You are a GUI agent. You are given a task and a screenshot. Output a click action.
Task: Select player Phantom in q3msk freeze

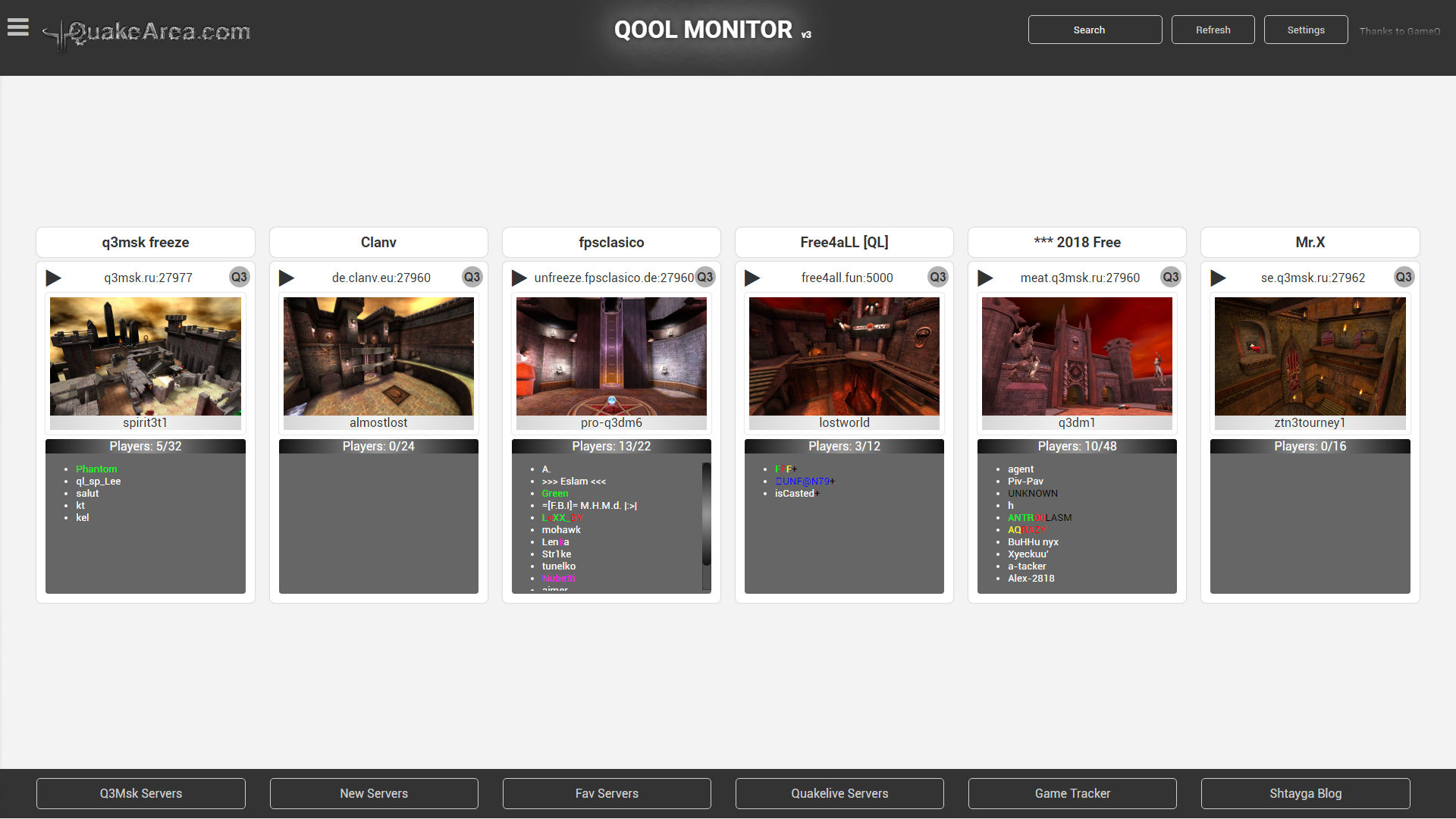pos(96,469)
